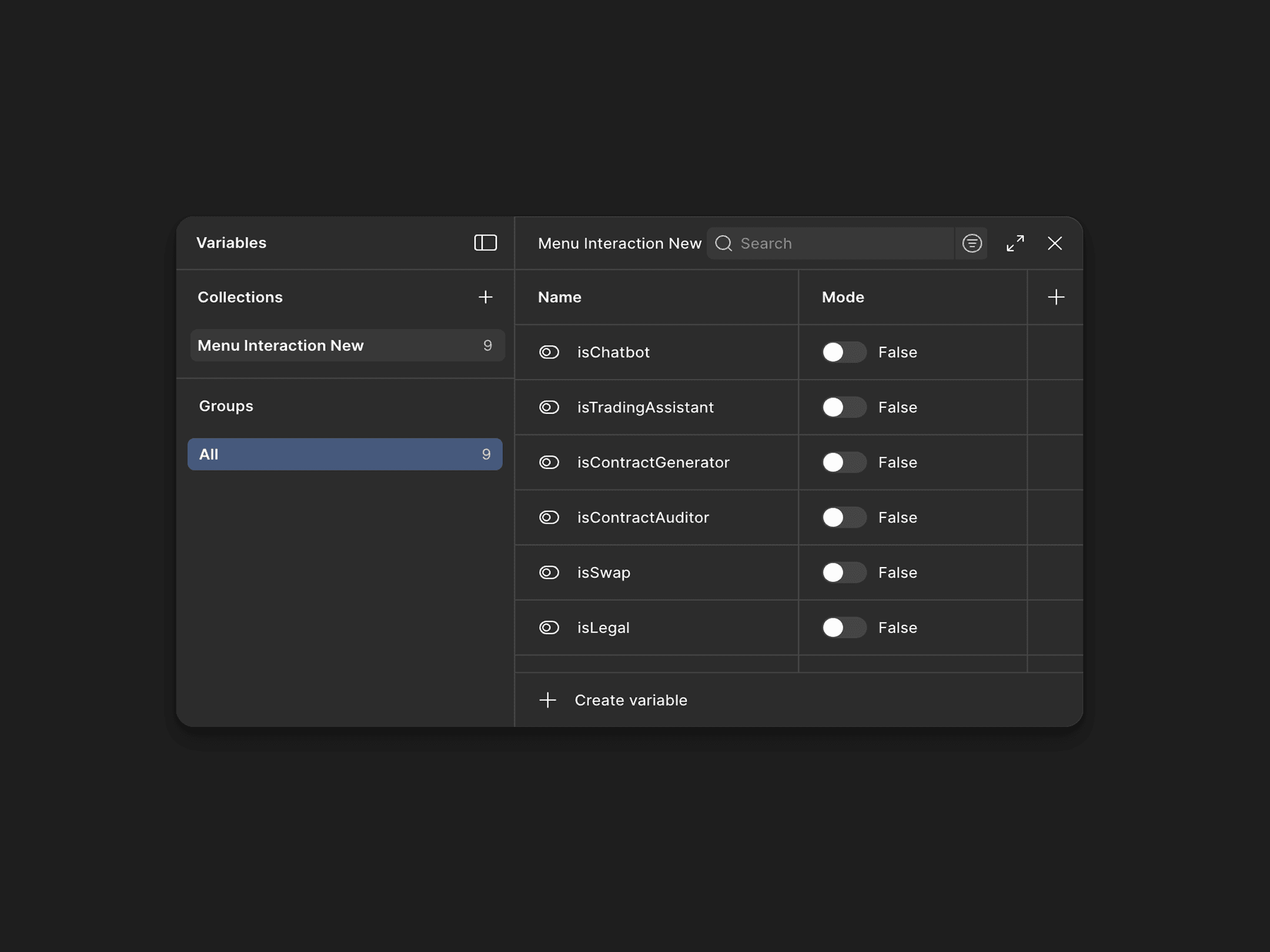Click Create variable
The image size is (1270, 952).
pyautogui.click(x=630, y=700)
